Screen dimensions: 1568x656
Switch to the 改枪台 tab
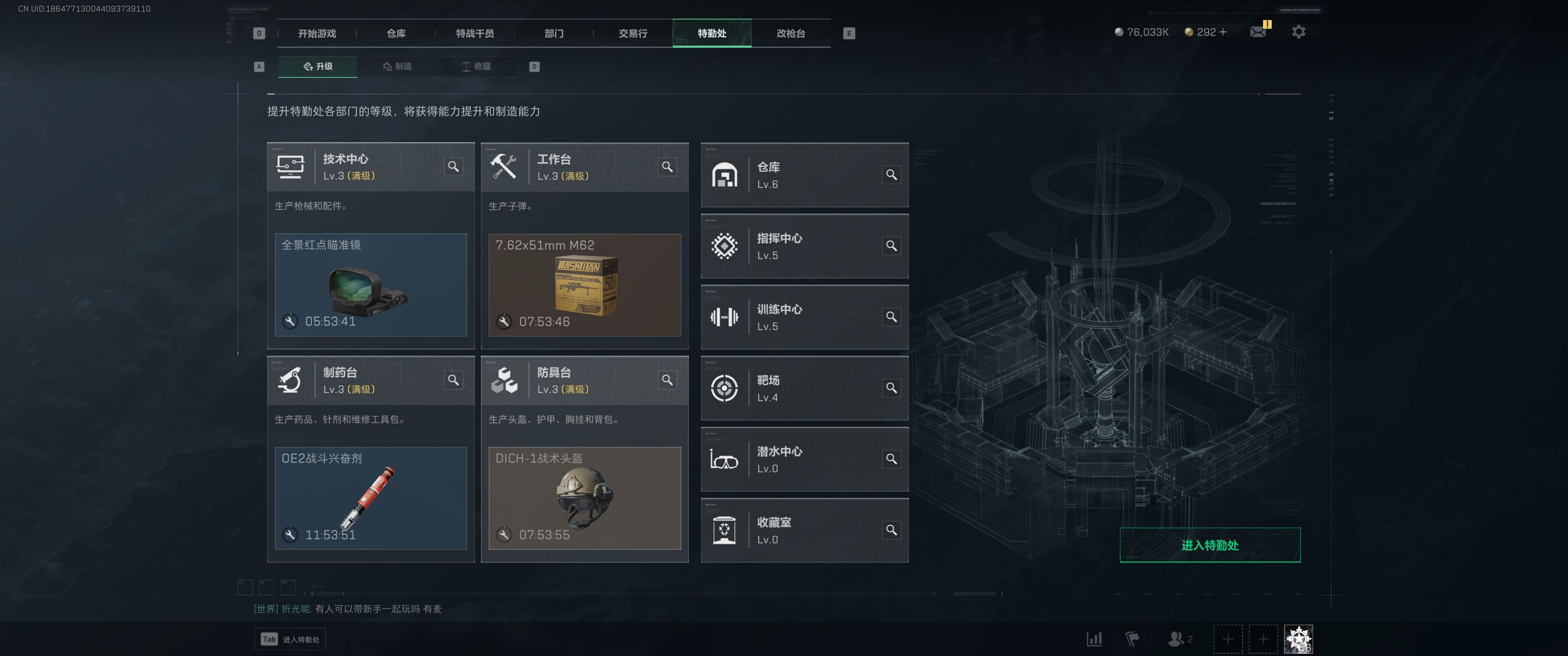point(791,33)
